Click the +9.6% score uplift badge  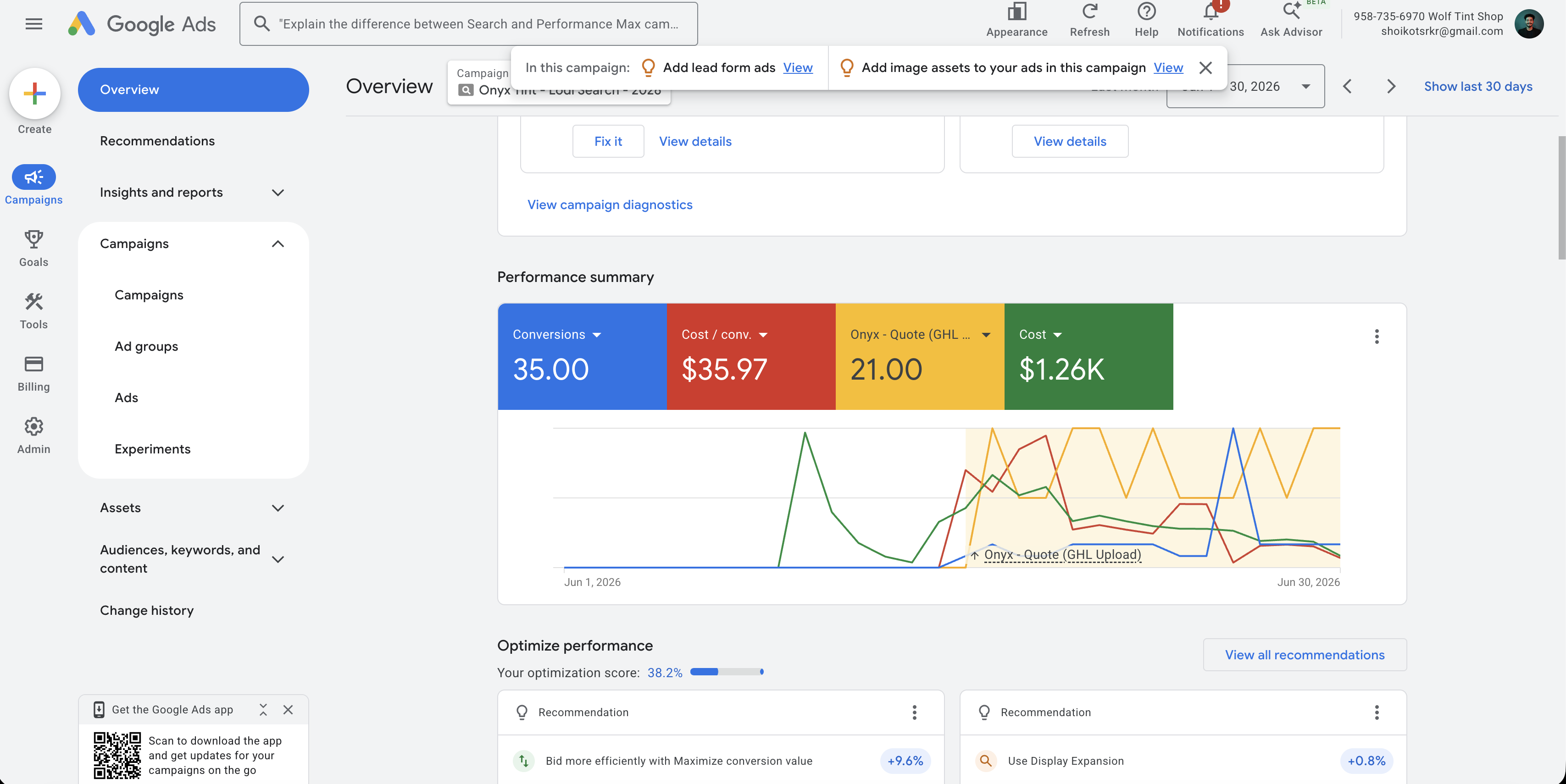coord(905,760)
